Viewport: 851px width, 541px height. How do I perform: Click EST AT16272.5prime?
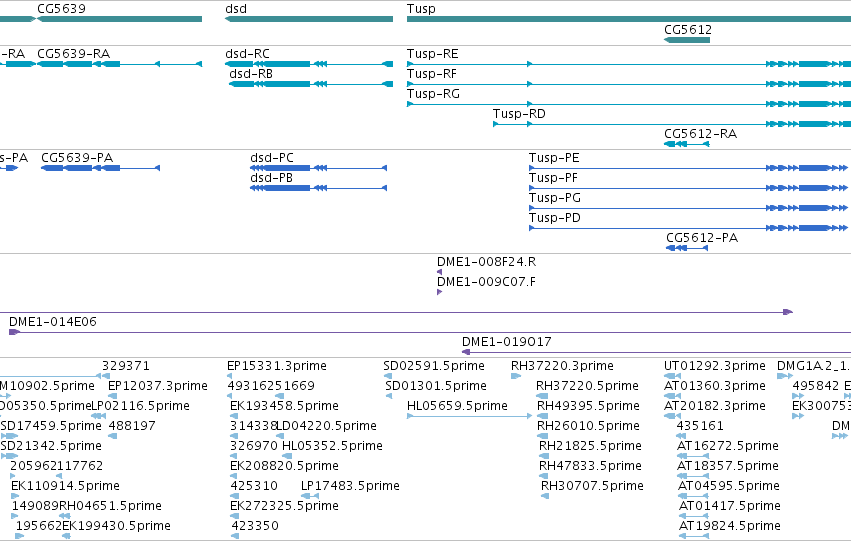click(727, 447)
